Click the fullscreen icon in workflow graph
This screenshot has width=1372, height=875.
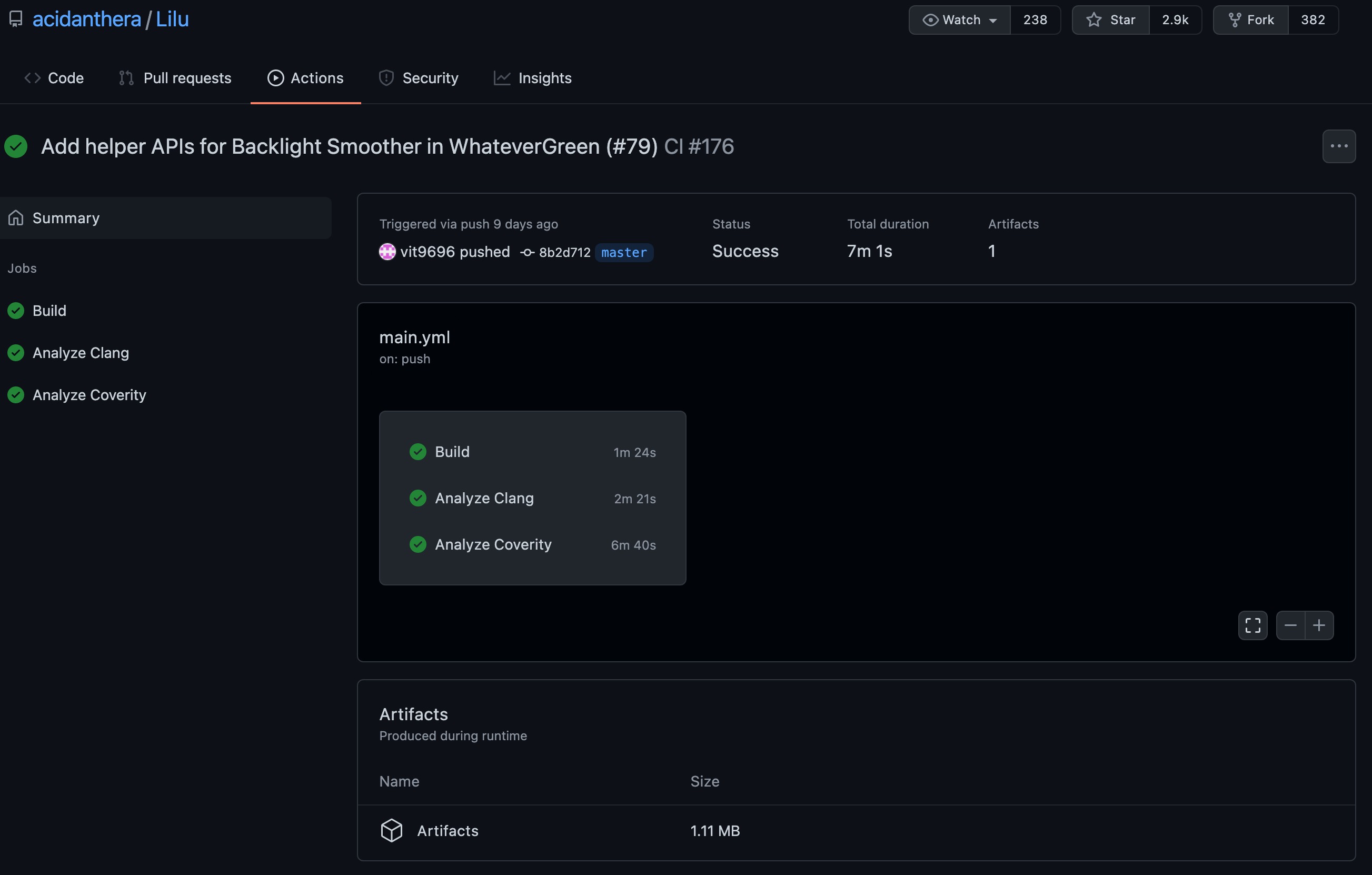point(1252,625)
